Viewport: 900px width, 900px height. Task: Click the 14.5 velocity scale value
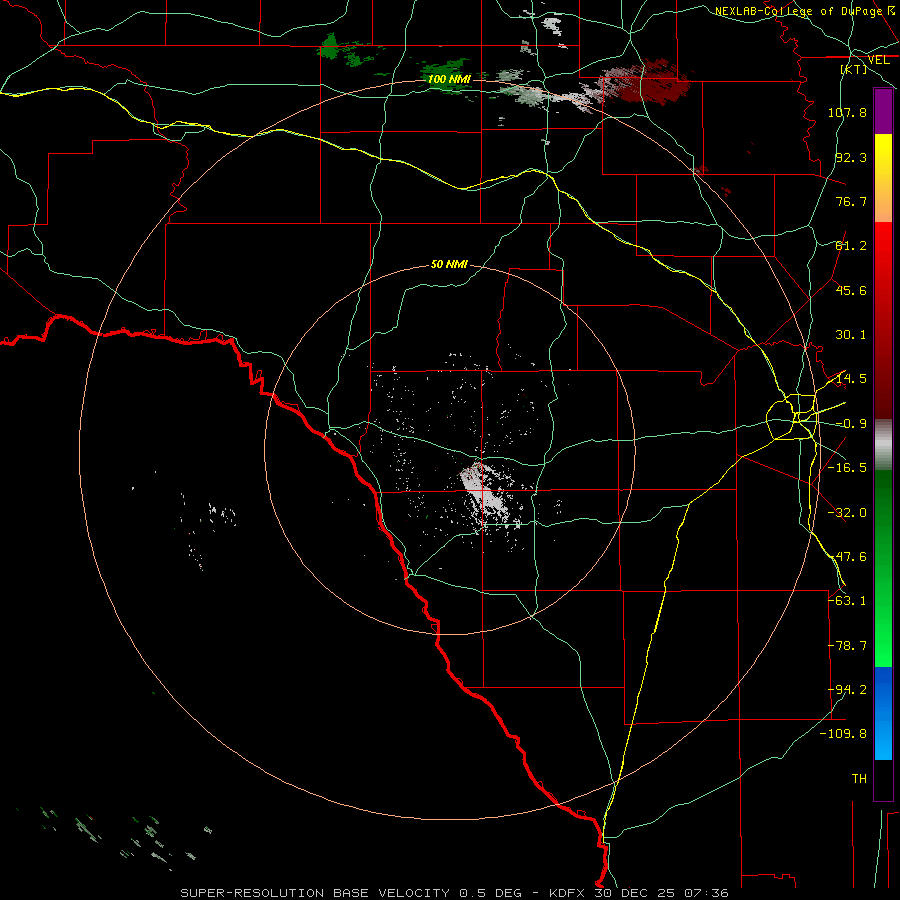pyautogui.click(x=851, y=379)
